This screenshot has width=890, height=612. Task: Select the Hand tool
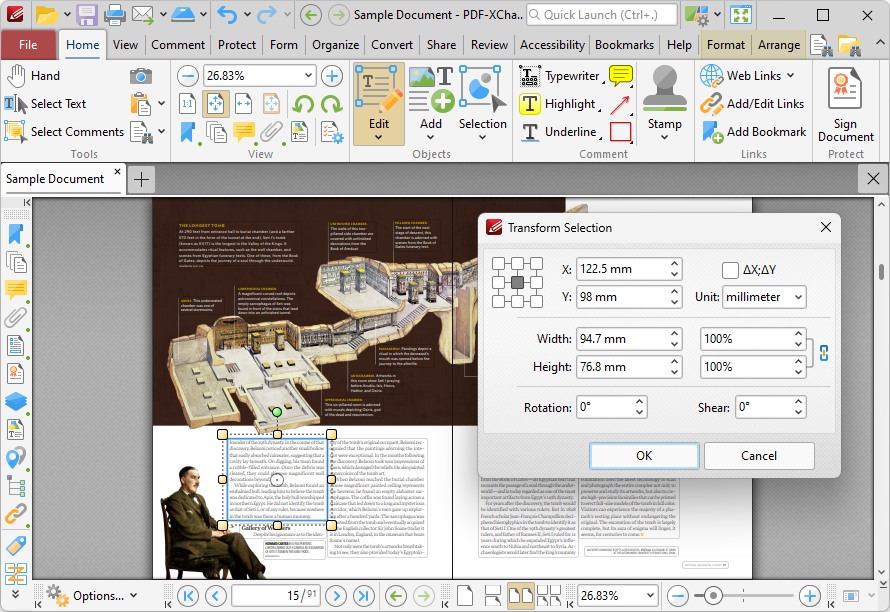33,76
